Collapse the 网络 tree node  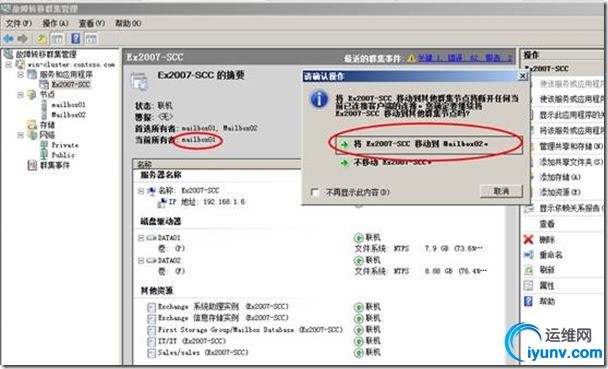[21, 135]
